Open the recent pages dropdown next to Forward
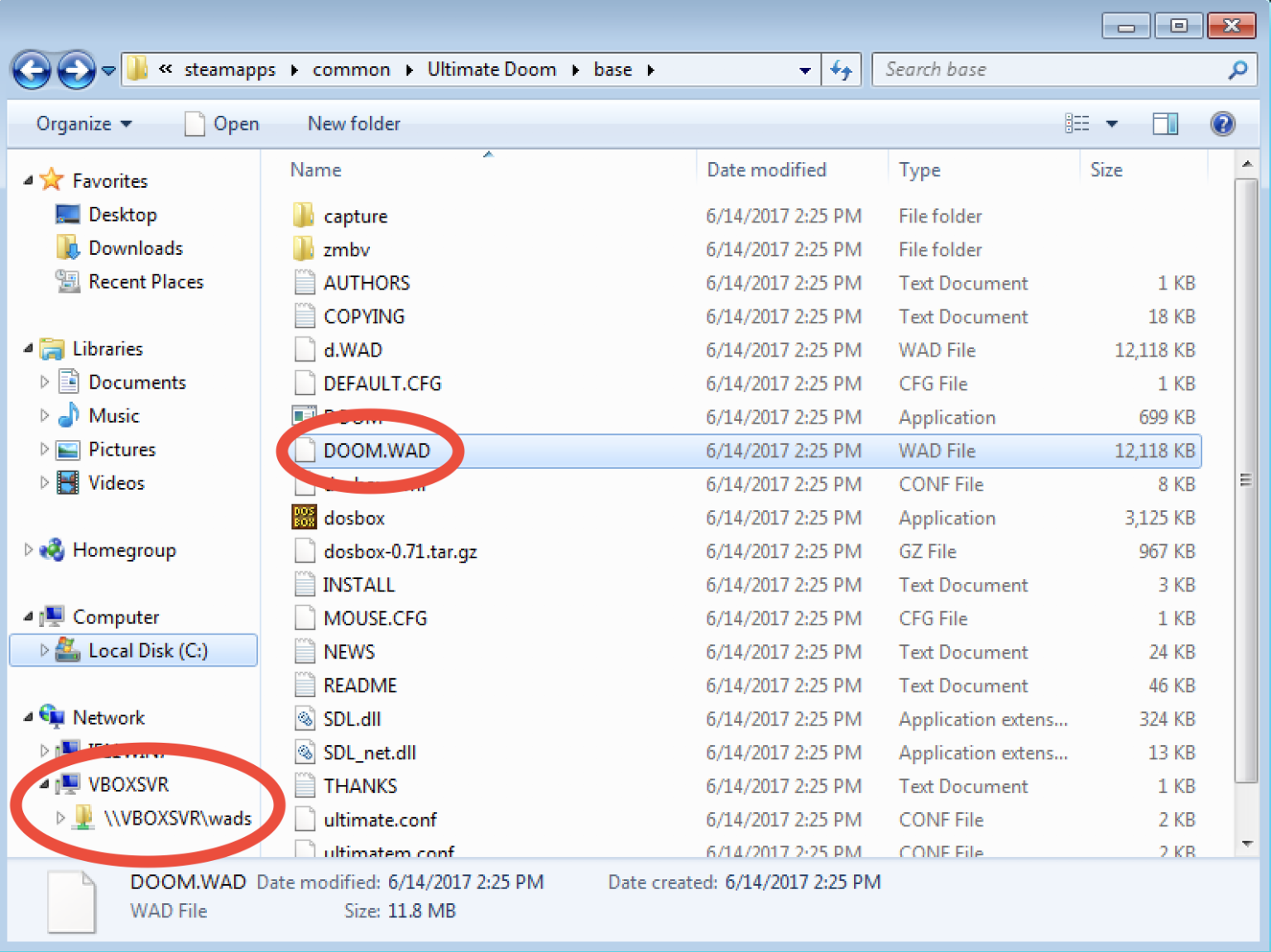1271x952 pixels. click(x=108, y=71)
